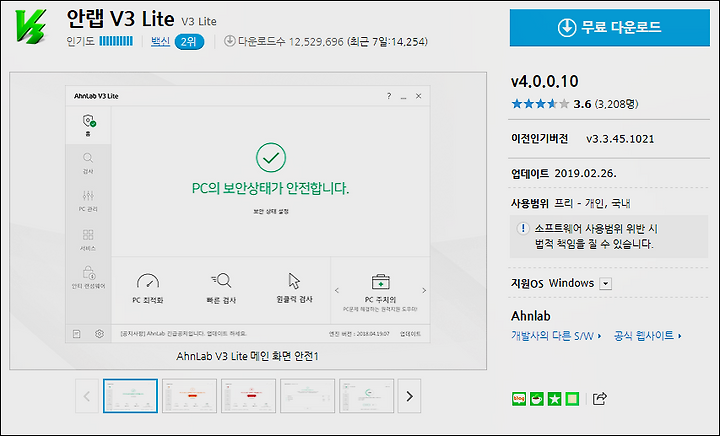This screenshot has width=720, height=436.
Task: Select the second orange warning thumbnail
Action: point(189,396)
